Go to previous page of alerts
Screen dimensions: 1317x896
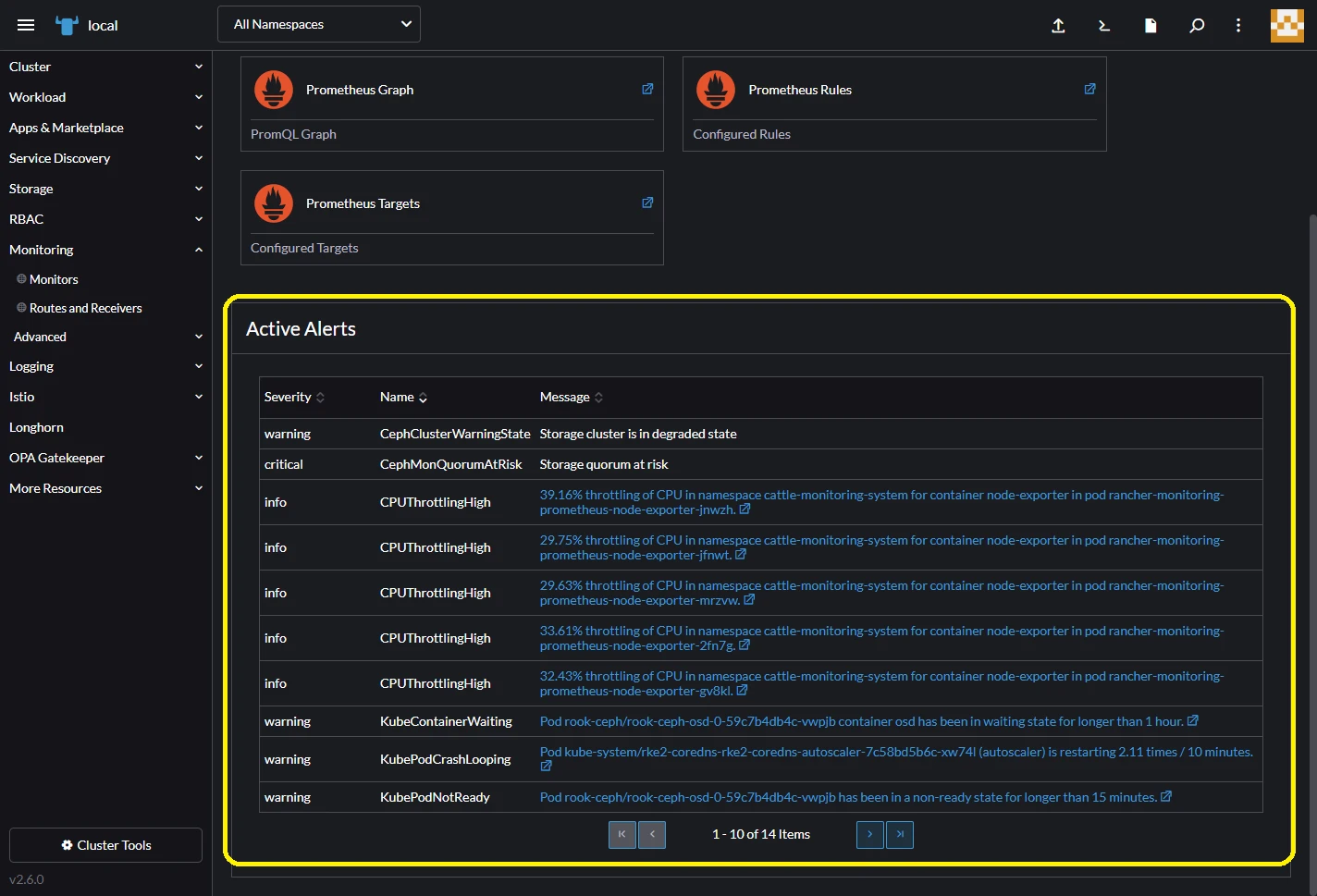pyautogui.click(x=652, y=835)
